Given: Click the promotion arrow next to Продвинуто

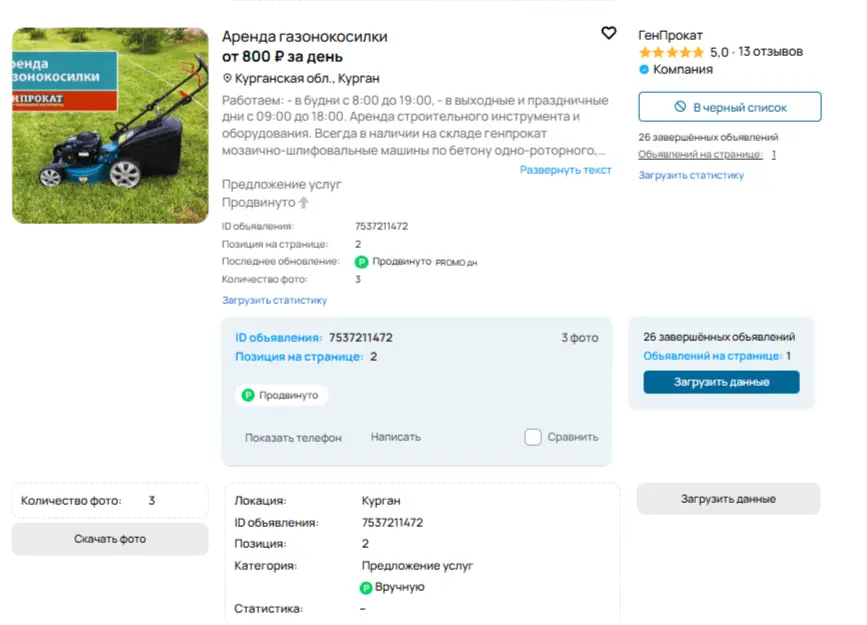Looking at the screenshot, I should [x=304, y=202].
